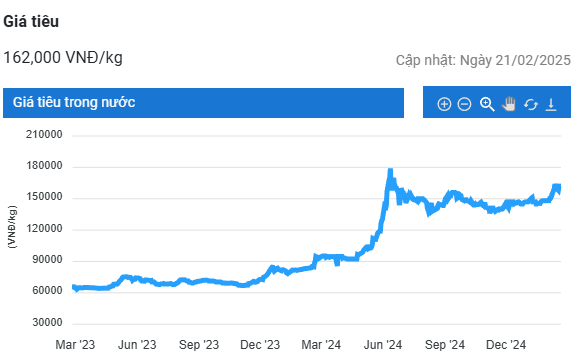Select the magnifier selection zoom tool
The image size is (579, 362).
(x=487, y=104)
